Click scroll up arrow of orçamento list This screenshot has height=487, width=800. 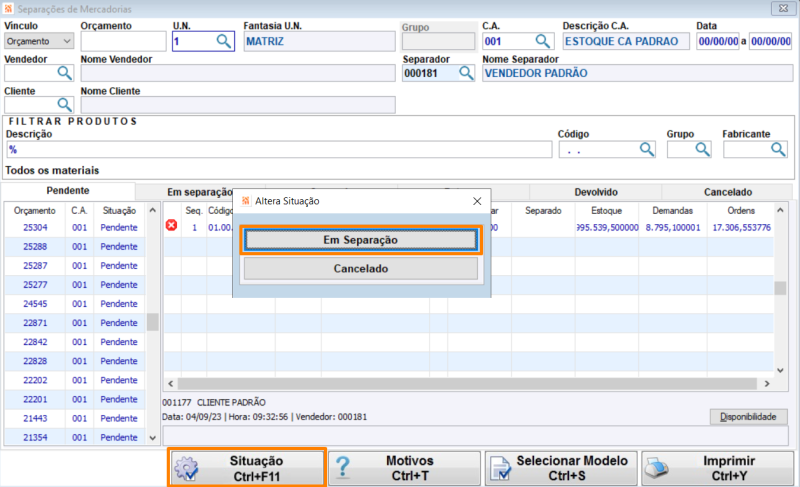[153, 210]
